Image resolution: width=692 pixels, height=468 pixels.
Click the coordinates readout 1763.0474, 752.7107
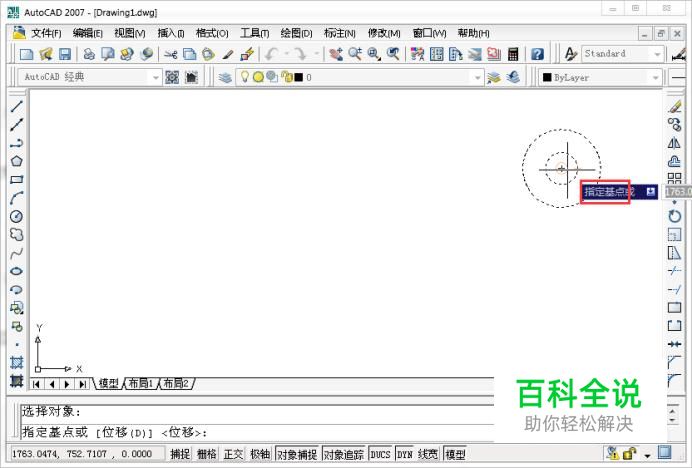click(82, 454)
